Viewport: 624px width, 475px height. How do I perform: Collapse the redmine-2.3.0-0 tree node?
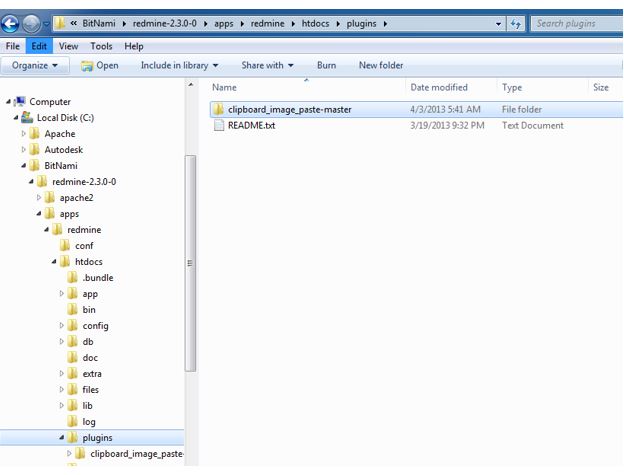click(x=31, y=182)
